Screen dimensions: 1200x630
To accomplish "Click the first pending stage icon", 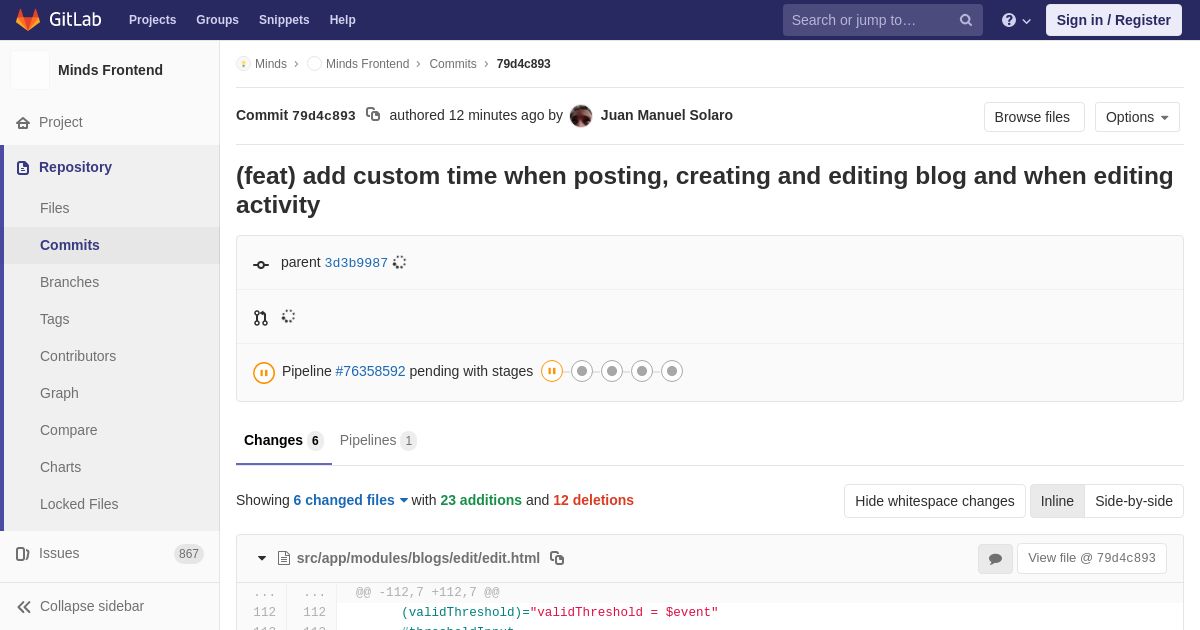I will [x=552, y=371].
